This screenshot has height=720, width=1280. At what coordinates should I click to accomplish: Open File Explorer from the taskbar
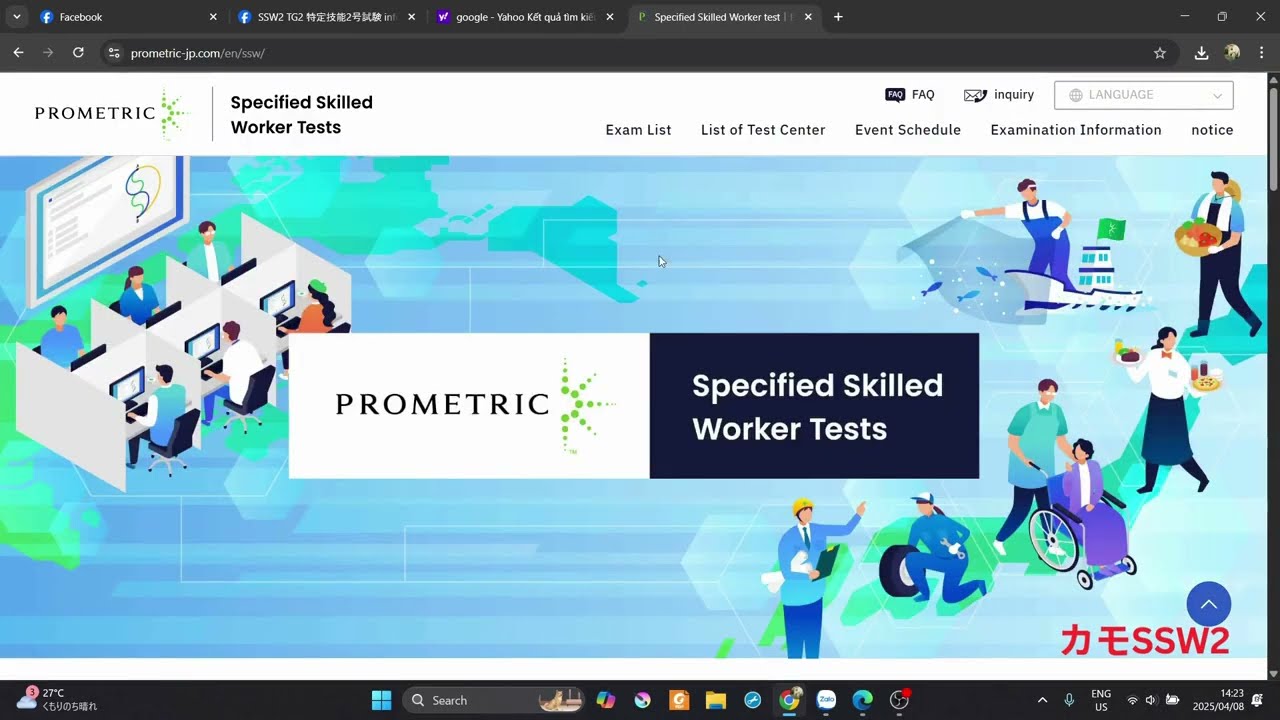715,700
